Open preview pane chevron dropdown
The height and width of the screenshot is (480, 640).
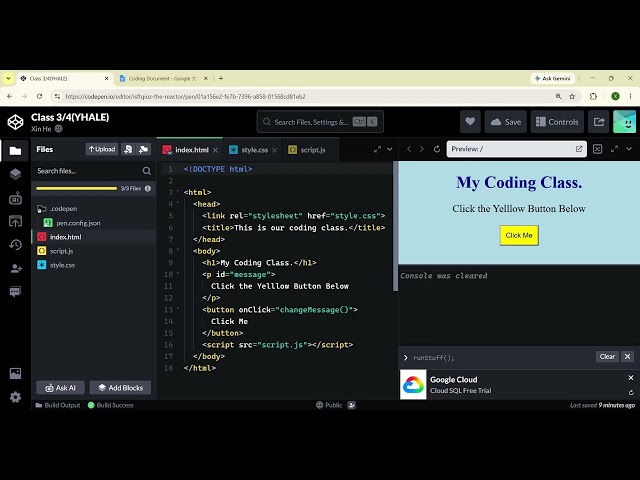[x=629, y=149]
